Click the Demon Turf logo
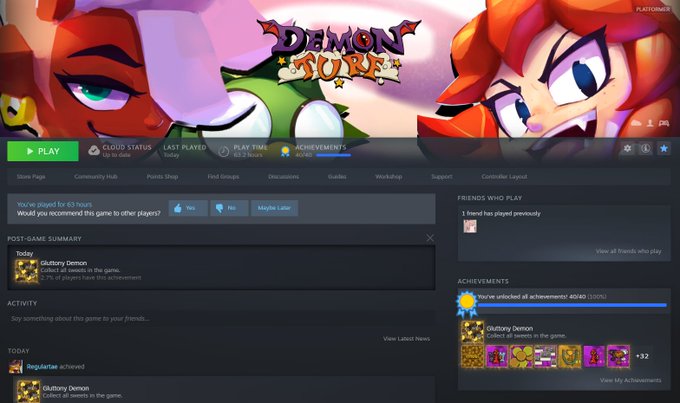Viewport: 680px width, 403px height. [339, 52]
